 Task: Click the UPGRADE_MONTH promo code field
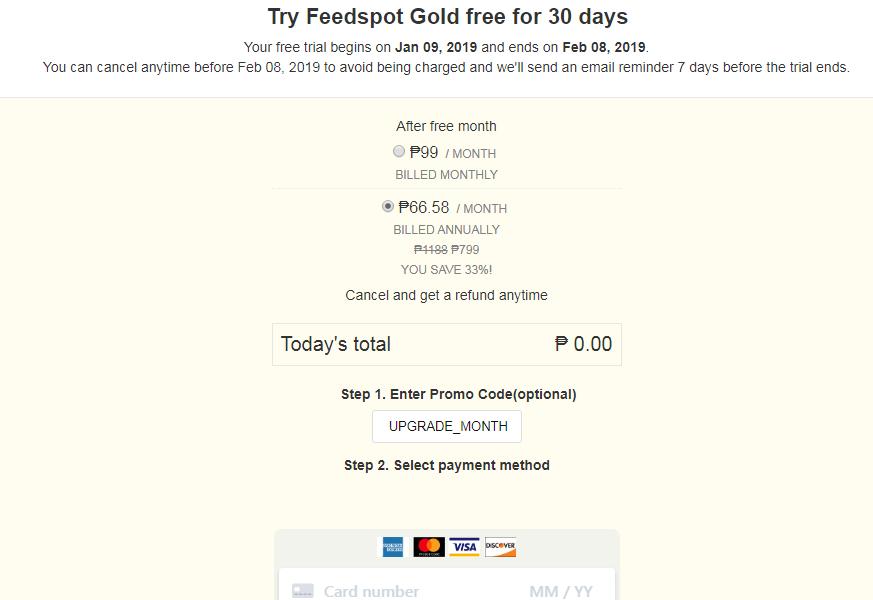click(x=446, y=426)
